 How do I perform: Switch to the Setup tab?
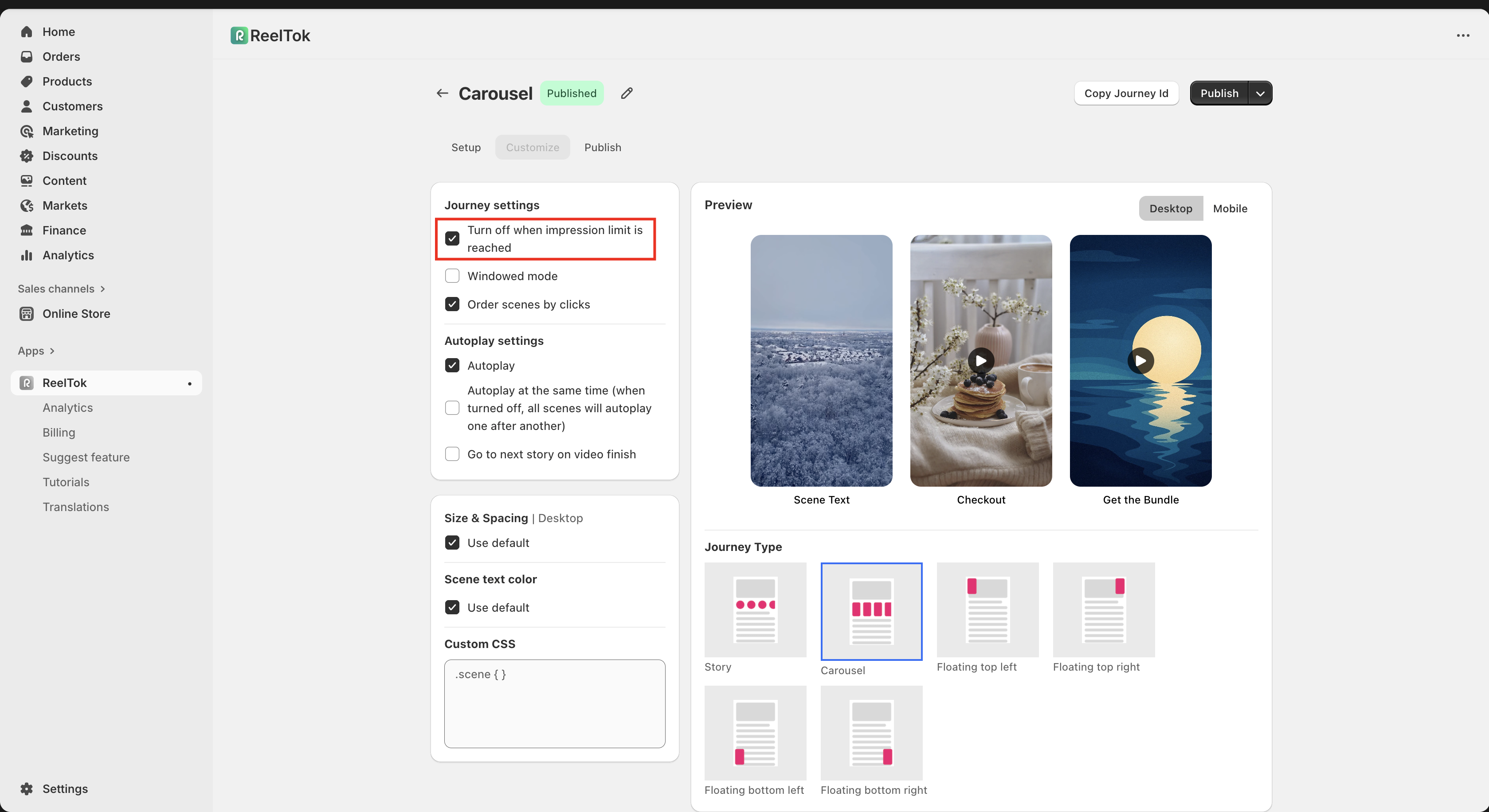point(465,147)
